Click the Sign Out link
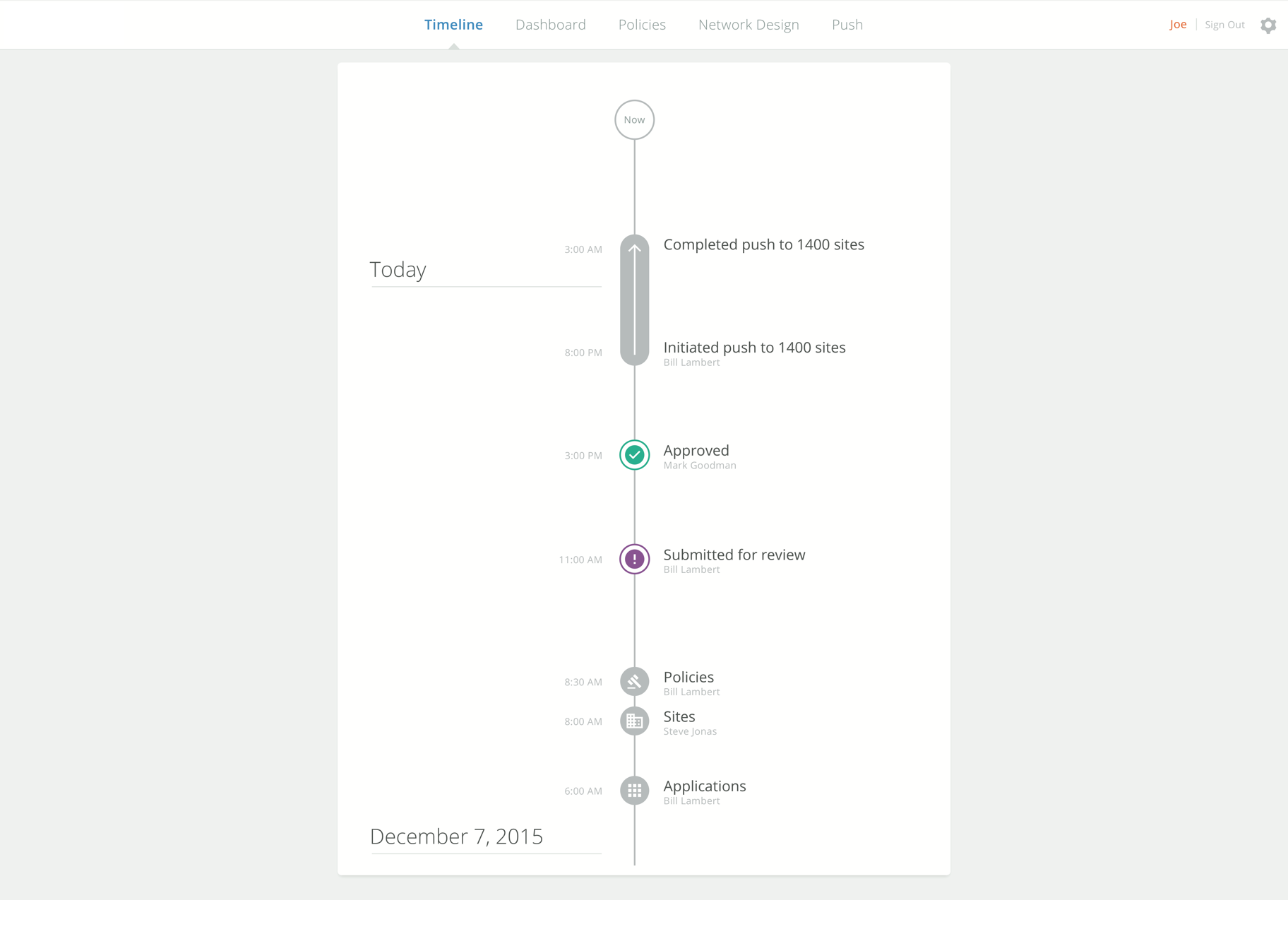Screen dimensions: 1288x934 [1224, 25]
